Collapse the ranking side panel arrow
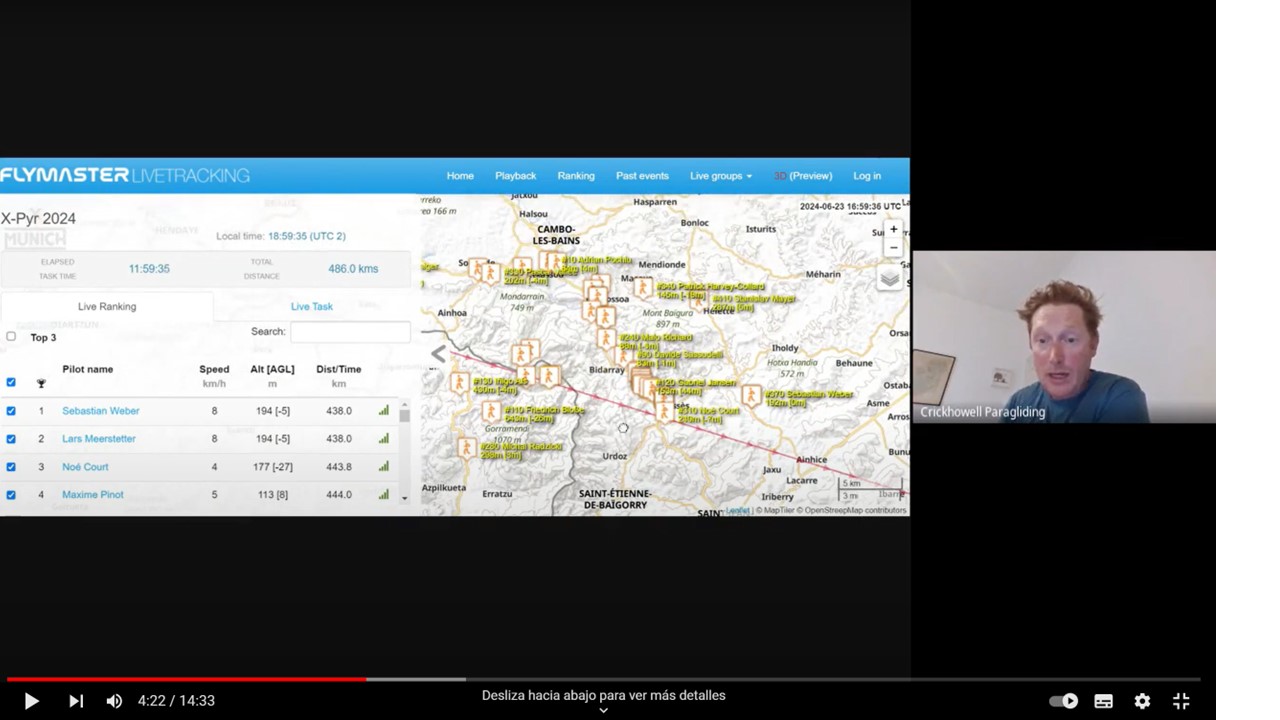1280x720 pixels. pyautogui.click(x=438, y=354)
